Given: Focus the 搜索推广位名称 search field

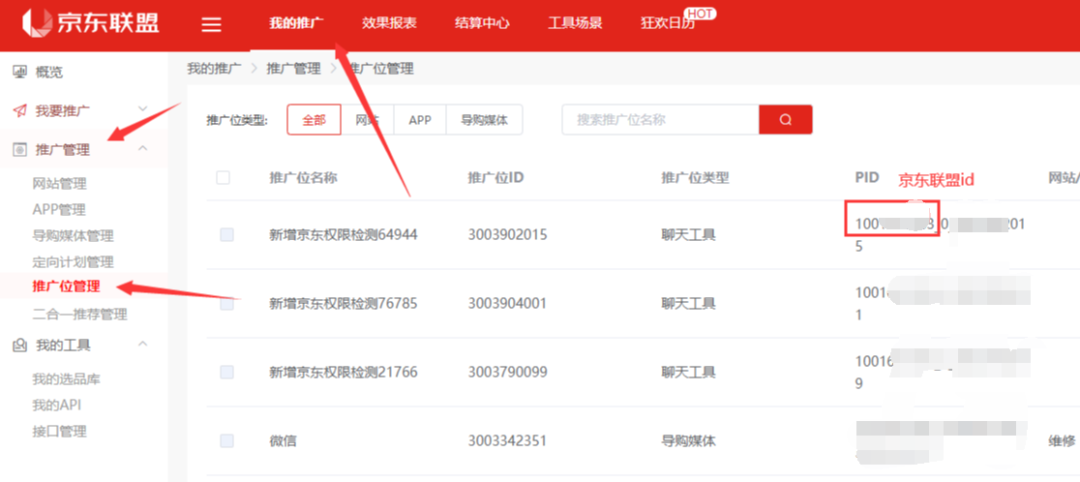Looking at the screenshot, I should click(661, 120).
